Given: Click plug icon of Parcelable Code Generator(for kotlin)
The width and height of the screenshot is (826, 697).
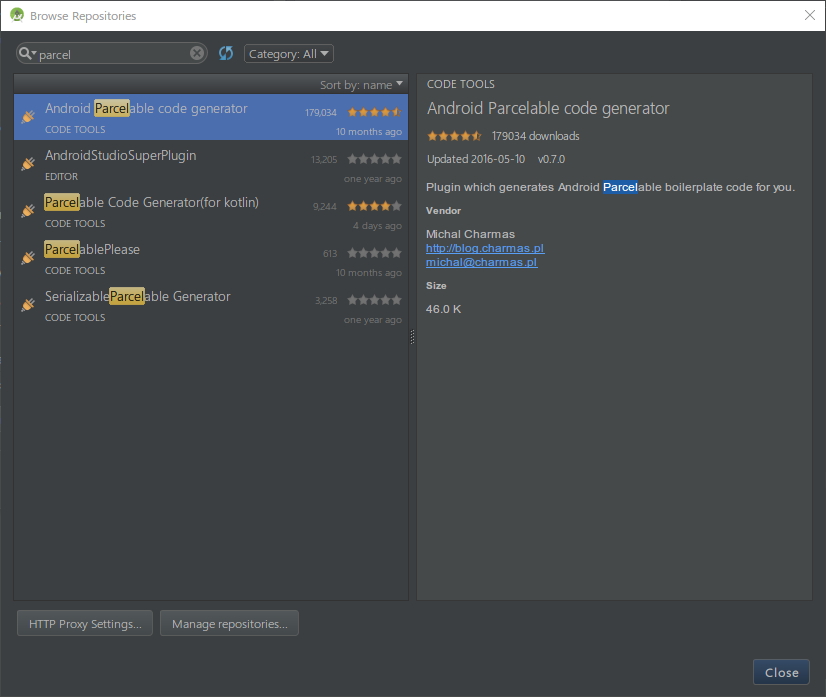Looking at the screenshot, I should click(x=28, y=211).
